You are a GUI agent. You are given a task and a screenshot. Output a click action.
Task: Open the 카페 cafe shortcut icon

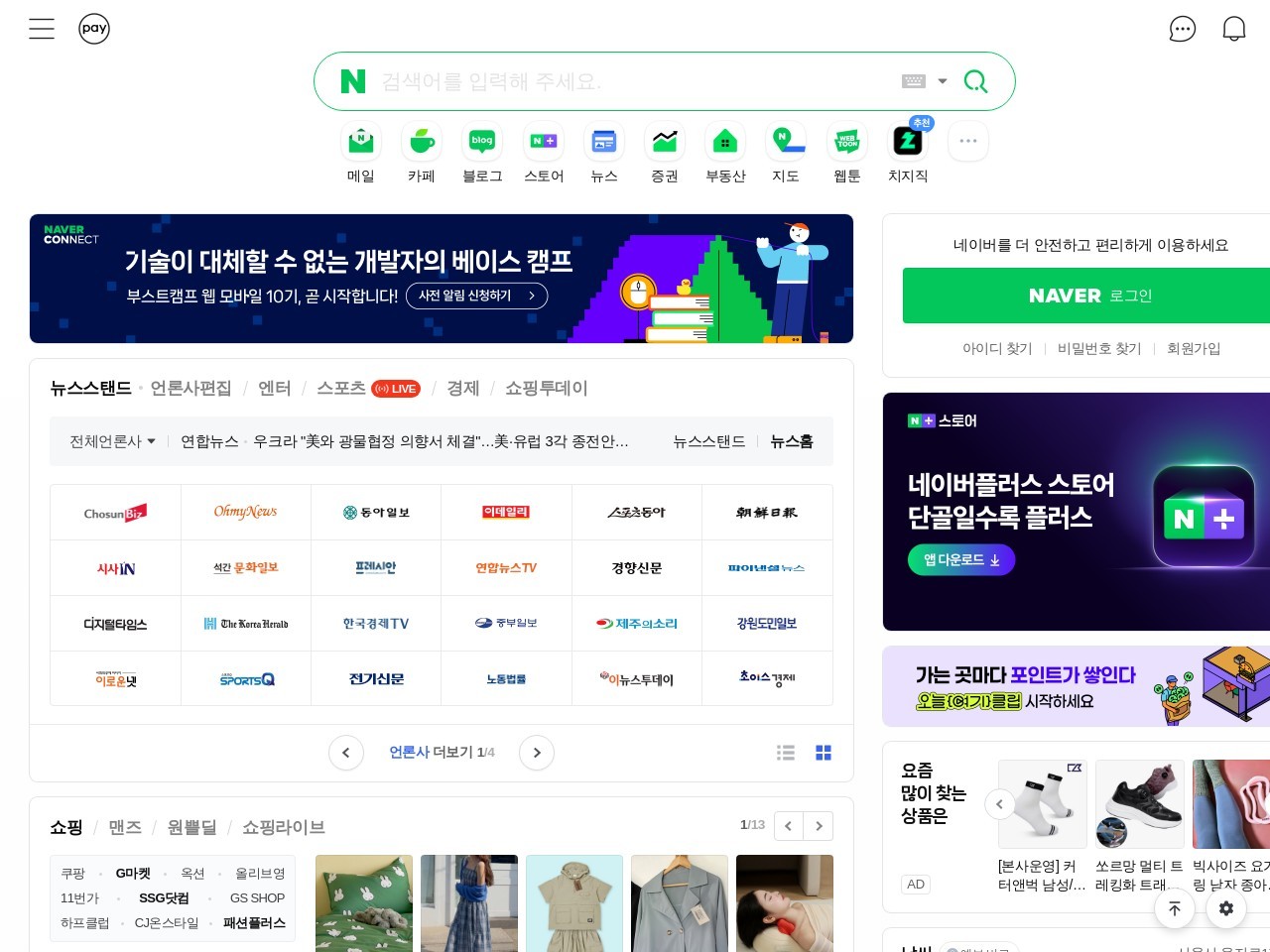tap(422, 142)
